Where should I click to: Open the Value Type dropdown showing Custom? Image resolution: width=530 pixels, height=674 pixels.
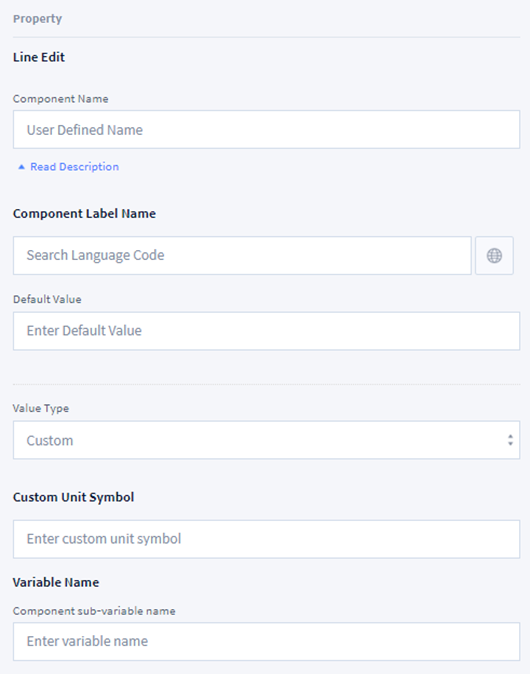[x=266, y=440]
